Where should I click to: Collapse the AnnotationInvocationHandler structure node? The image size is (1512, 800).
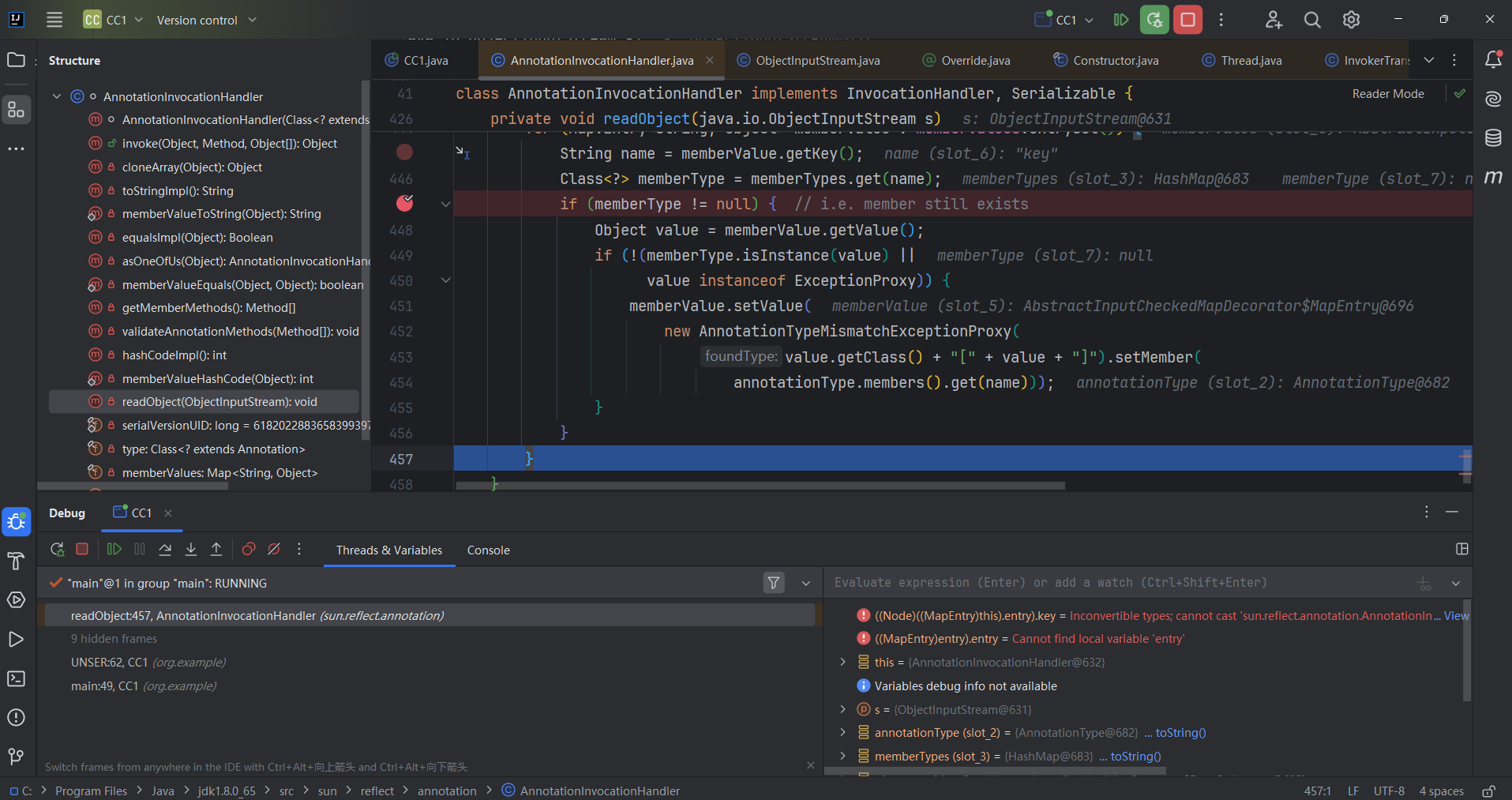point(57,96)
